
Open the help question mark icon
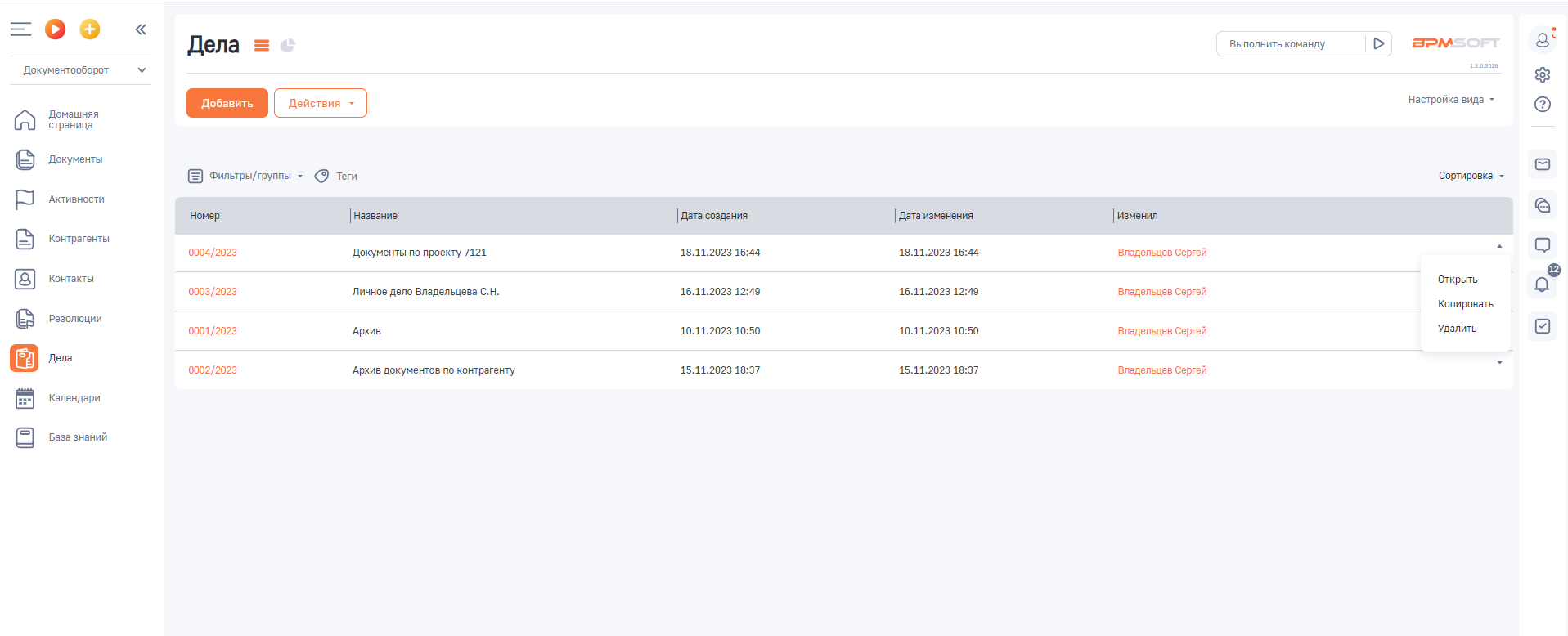[x=1543, y=105]
